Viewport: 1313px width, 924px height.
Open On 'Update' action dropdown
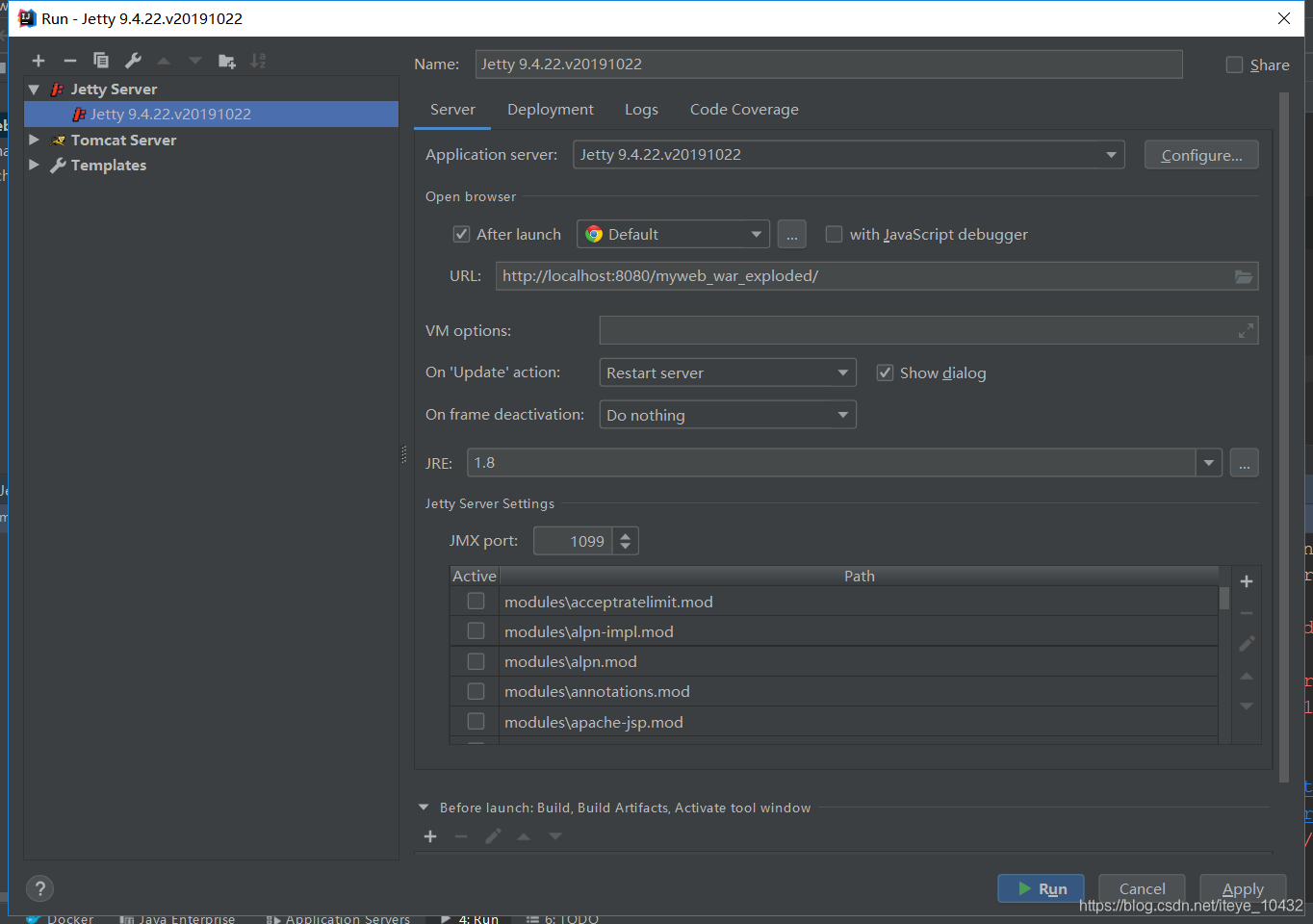[x=728, y=372]
